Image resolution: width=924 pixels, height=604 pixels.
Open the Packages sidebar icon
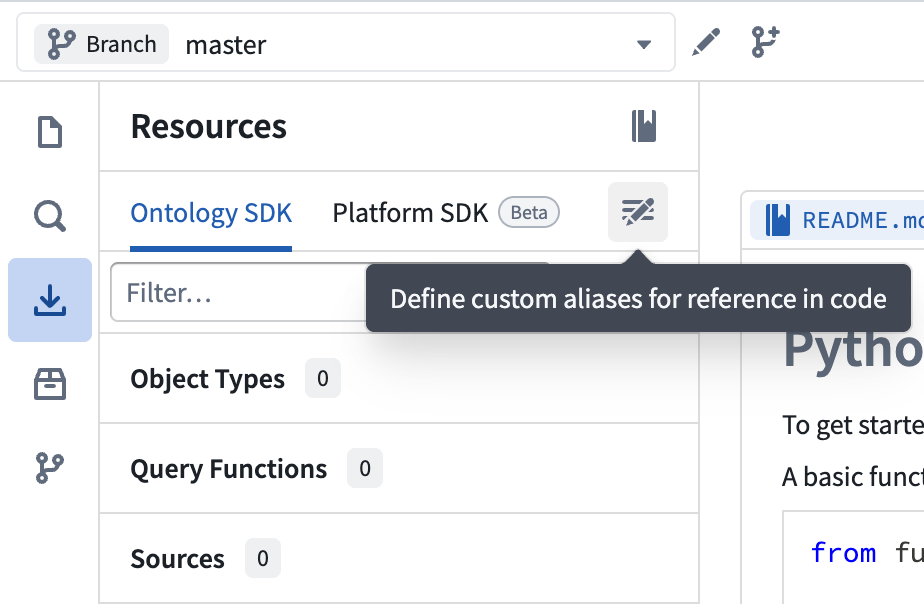(49, 382)
